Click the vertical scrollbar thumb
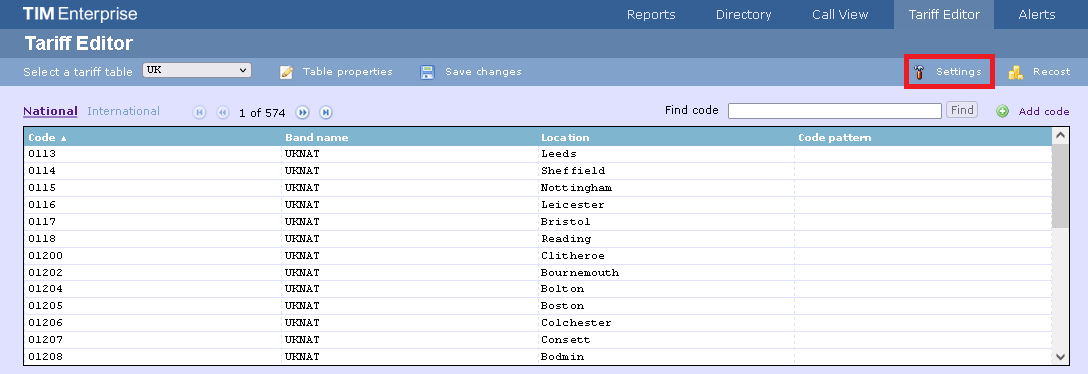The height and width of the screenshot is (374, 1088). click(x=1060, y=186)
